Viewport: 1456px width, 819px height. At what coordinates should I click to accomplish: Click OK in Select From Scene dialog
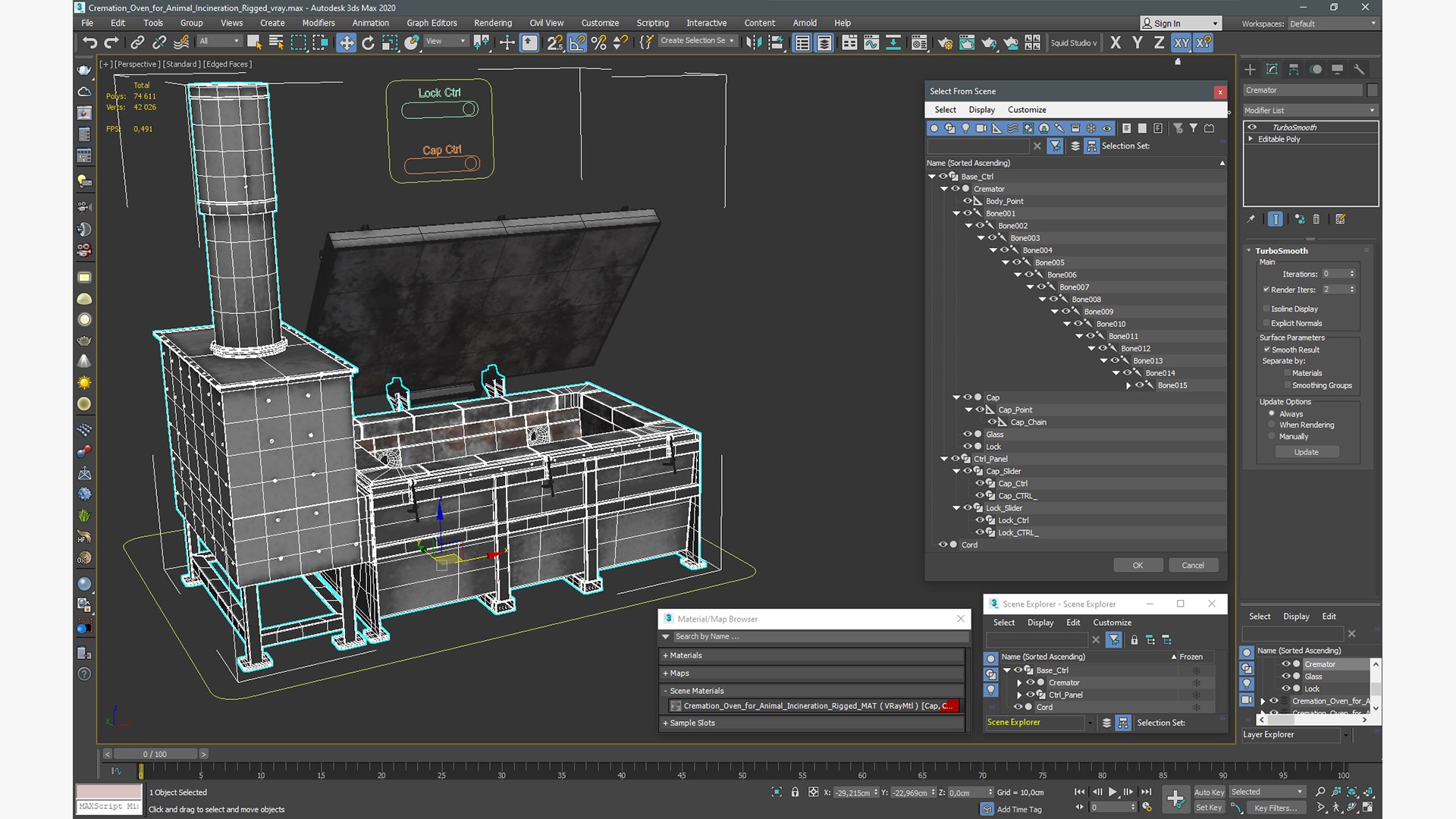[1137, 565]
